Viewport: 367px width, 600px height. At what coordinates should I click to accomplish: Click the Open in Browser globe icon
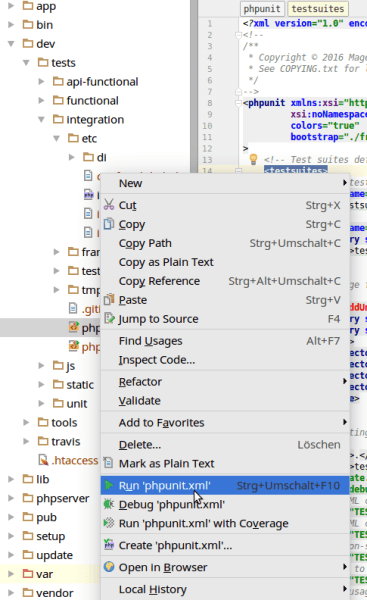109,567
